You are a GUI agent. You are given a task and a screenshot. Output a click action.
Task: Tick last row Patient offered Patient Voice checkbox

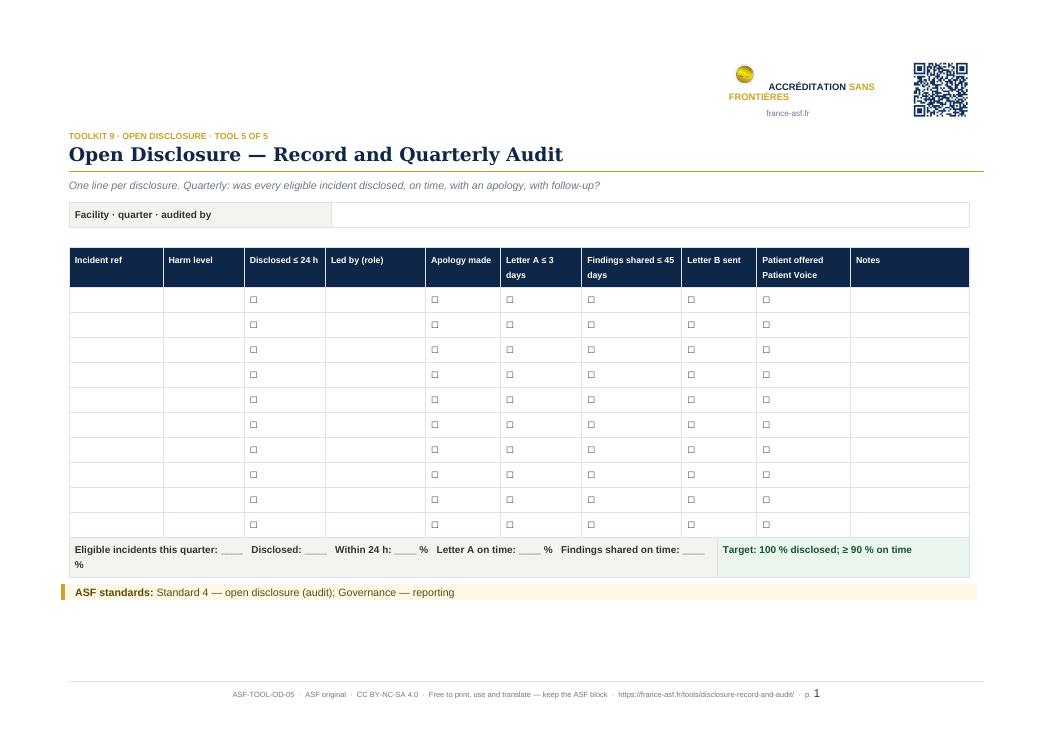[766, 525]
